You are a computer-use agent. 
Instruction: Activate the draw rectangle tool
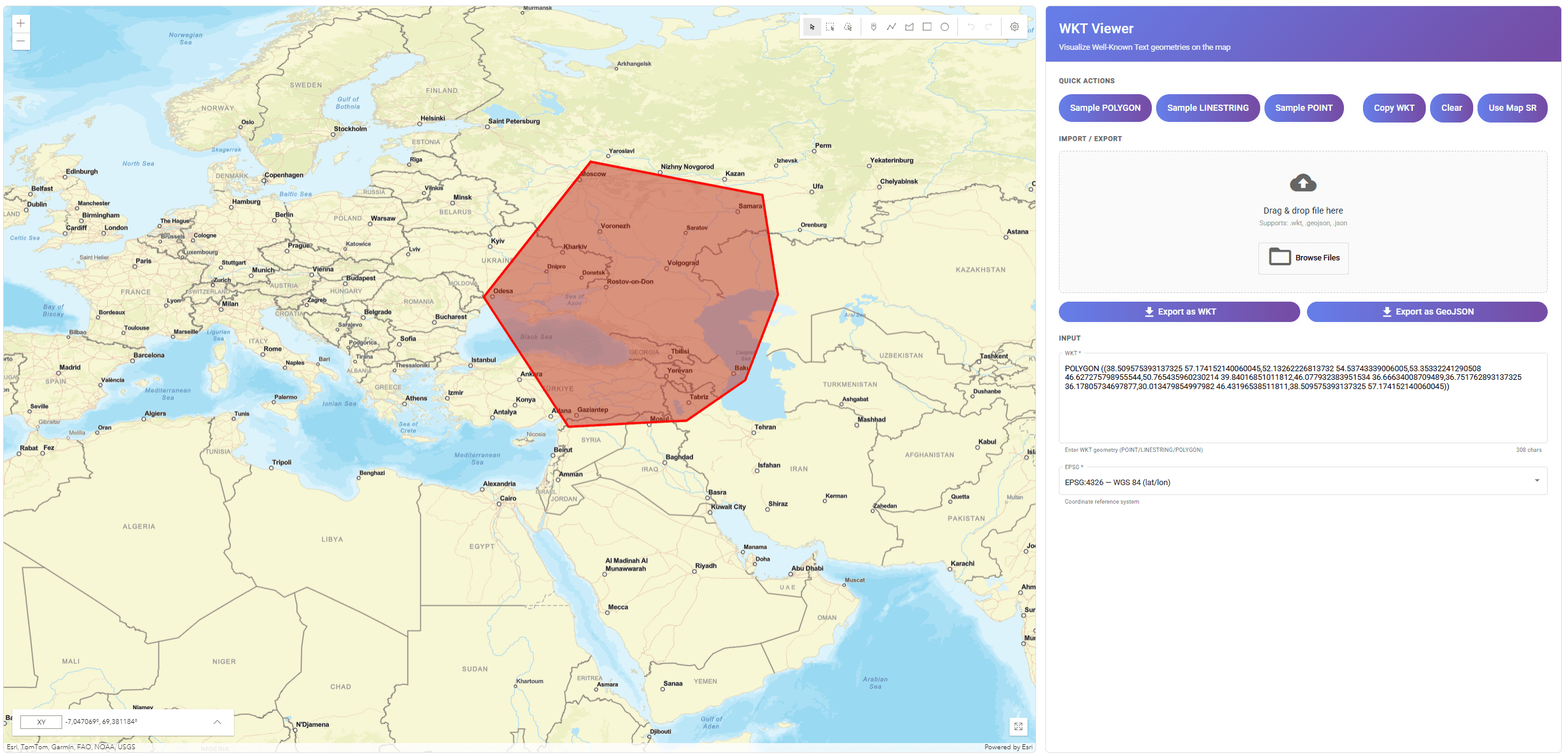tap(927, 27)
